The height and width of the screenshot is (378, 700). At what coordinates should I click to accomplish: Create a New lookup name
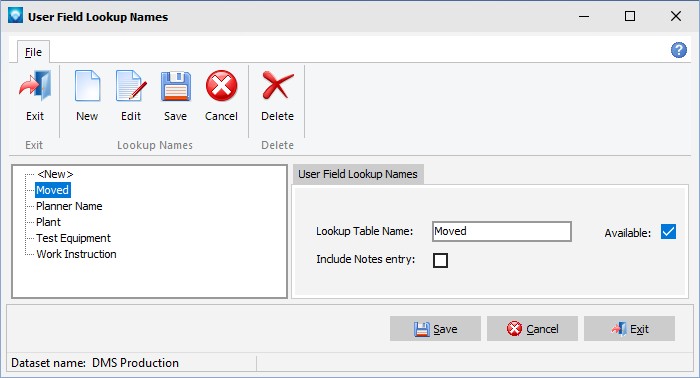click(x=87, y=96)
